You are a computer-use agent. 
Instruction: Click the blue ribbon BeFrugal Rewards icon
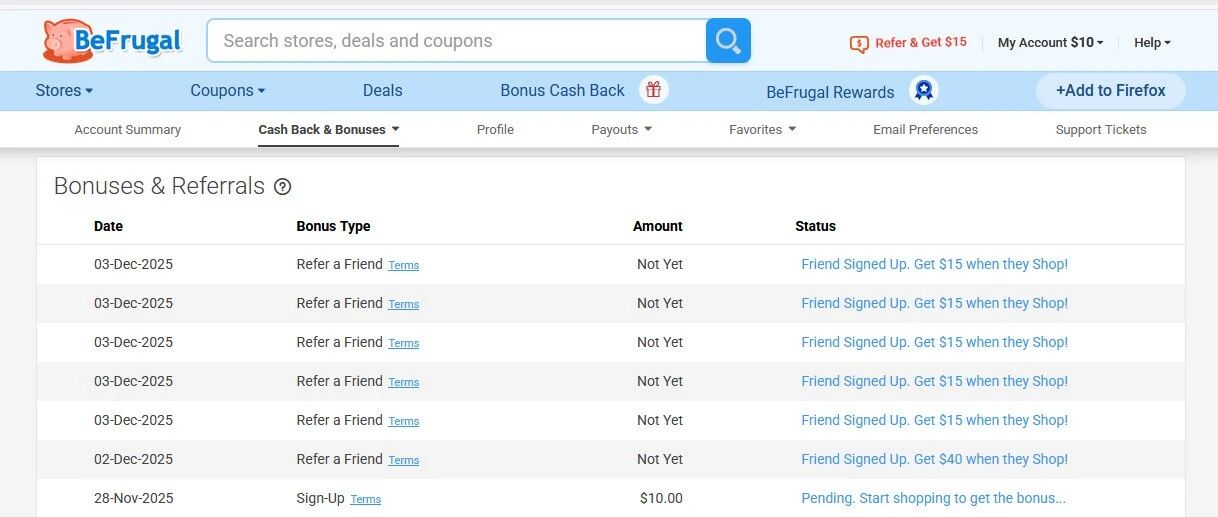point(924,91)
